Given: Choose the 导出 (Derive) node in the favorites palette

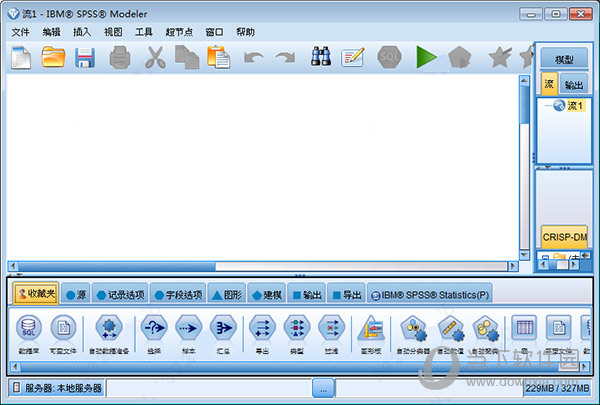Looking at the screenshot, I should [262, 328].
